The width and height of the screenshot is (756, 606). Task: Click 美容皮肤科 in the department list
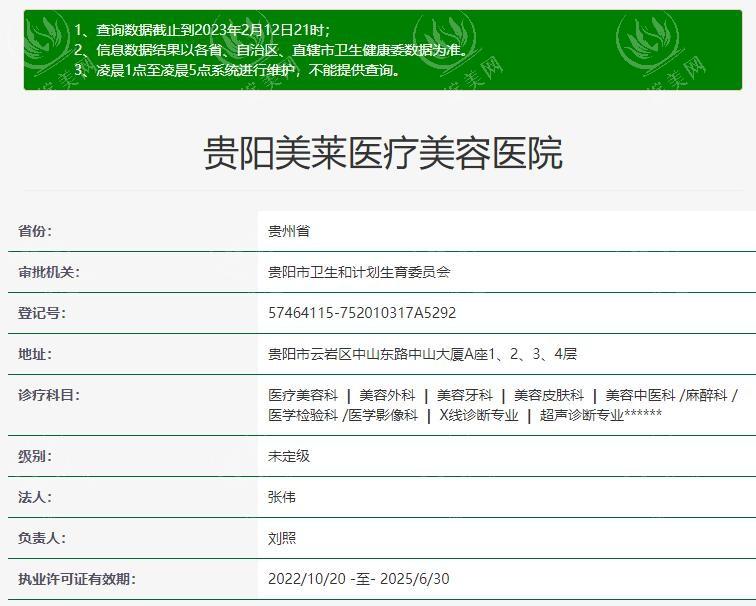coord(547,396)
